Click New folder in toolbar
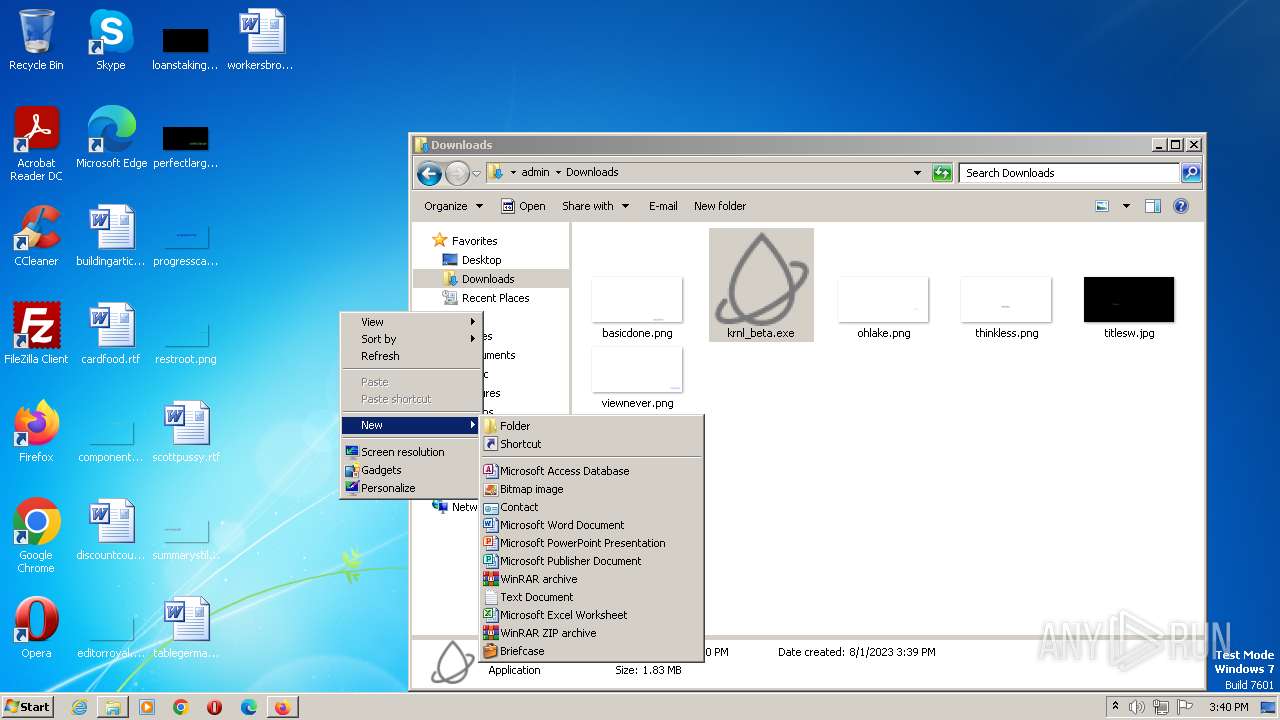This screenshot has width=1280, height=720. pos(720,206)
